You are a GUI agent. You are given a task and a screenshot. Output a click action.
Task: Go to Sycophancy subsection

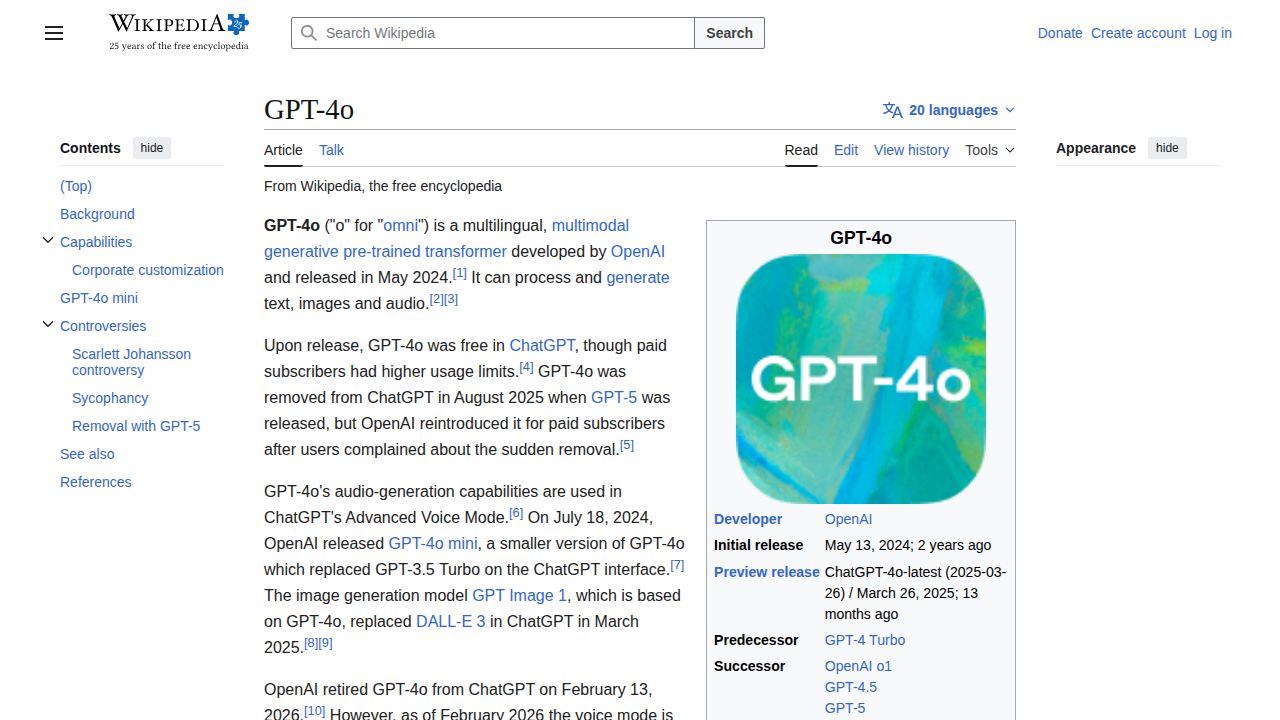click(x=110, y=398)
